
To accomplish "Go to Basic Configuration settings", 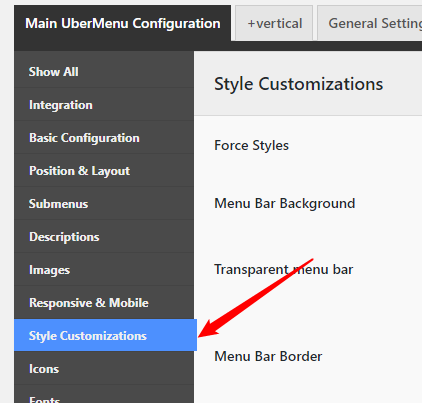I will point(104,138).
